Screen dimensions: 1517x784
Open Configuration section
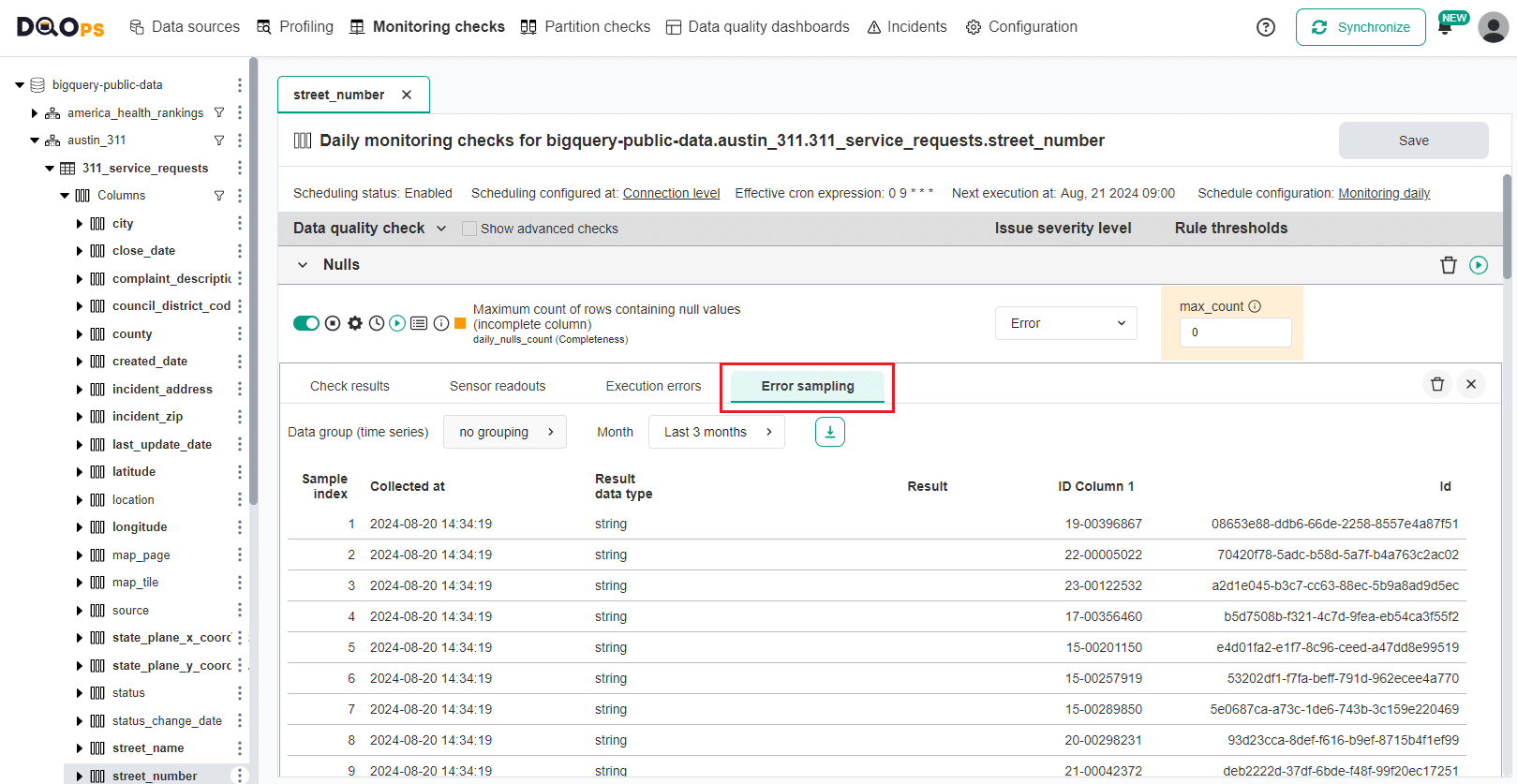1022,27
